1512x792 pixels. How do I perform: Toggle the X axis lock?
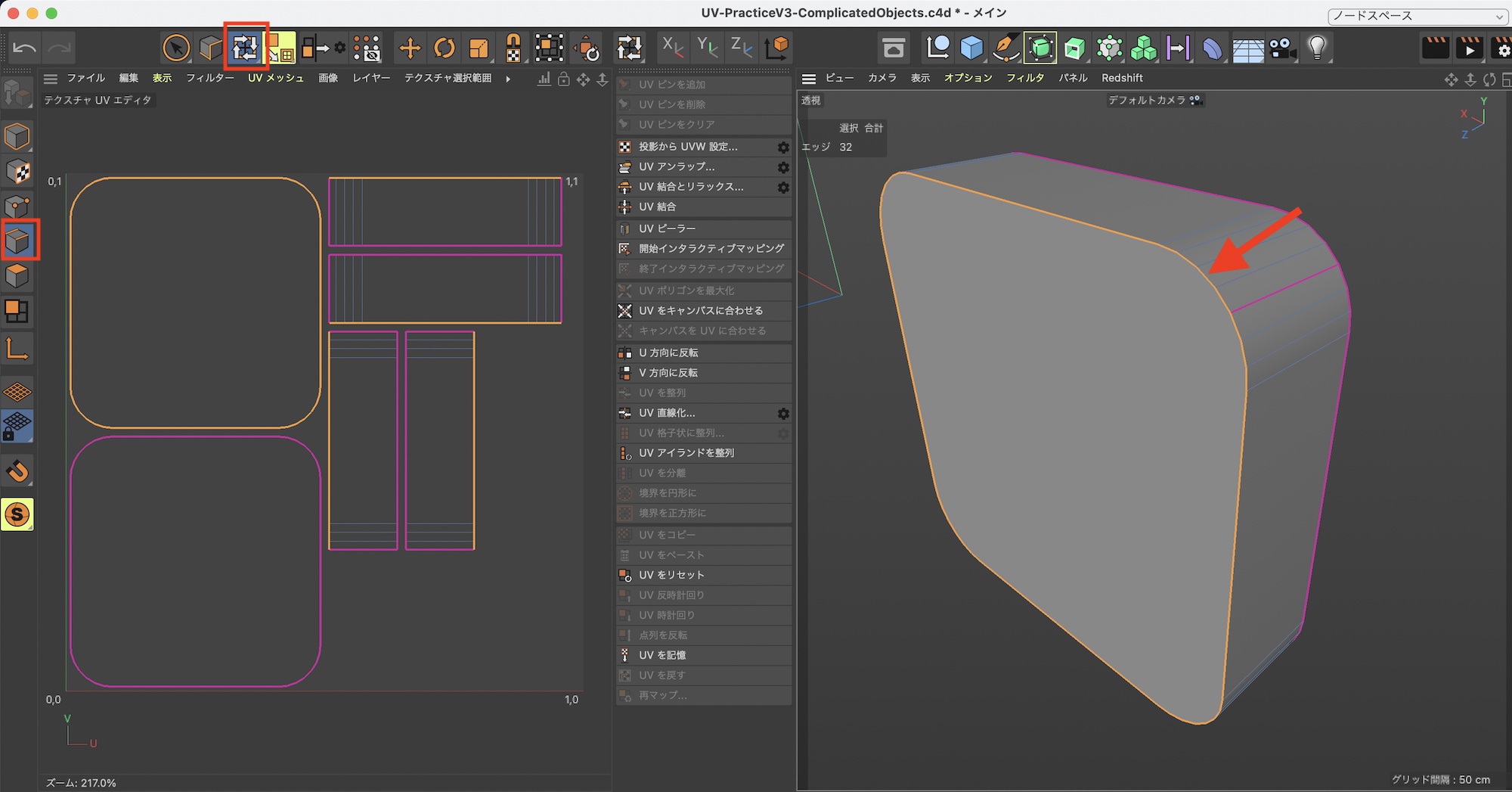671,48
